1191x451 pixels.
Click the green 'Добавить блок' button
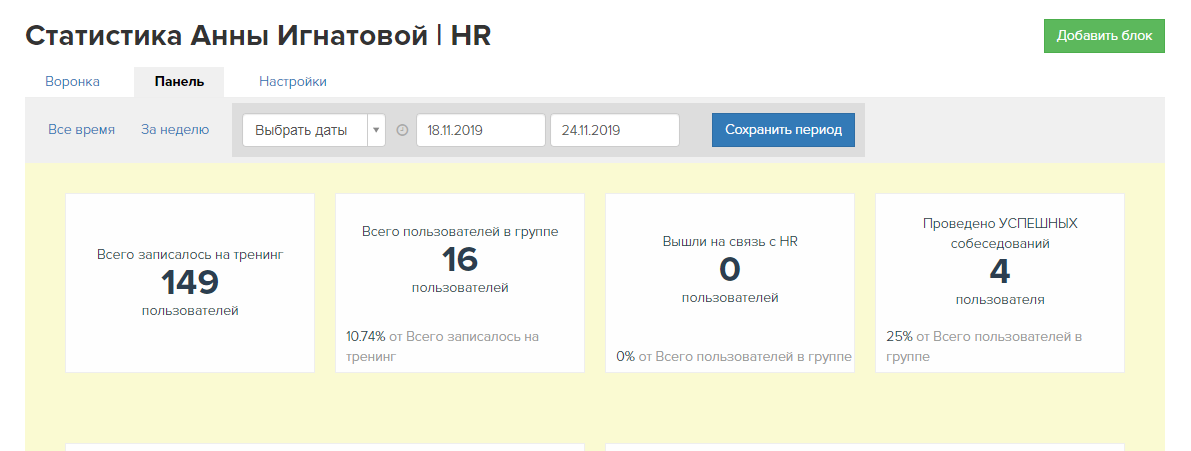[1104, 36]
